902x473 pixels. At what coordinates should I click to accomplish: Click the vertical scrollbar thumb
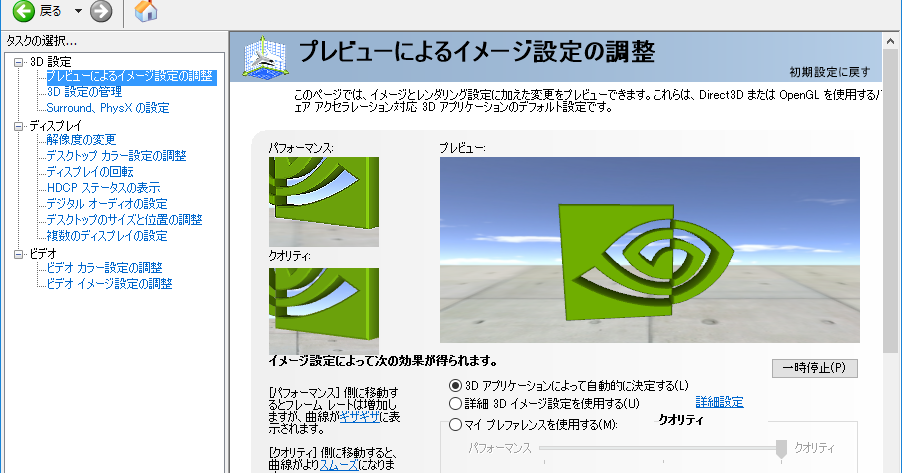(x=890, y=201)
